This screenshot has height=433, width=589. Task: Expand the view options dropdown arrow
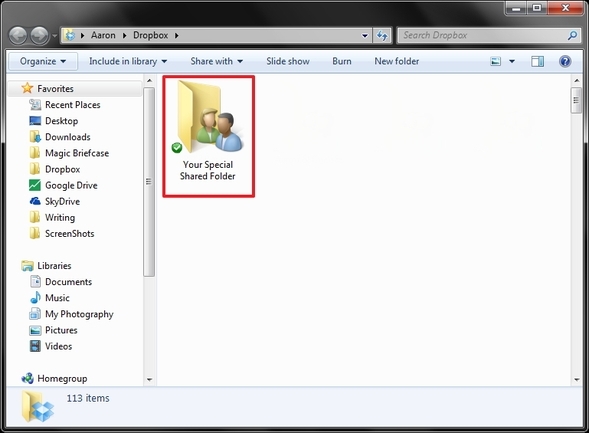click(x=512, y=61)
